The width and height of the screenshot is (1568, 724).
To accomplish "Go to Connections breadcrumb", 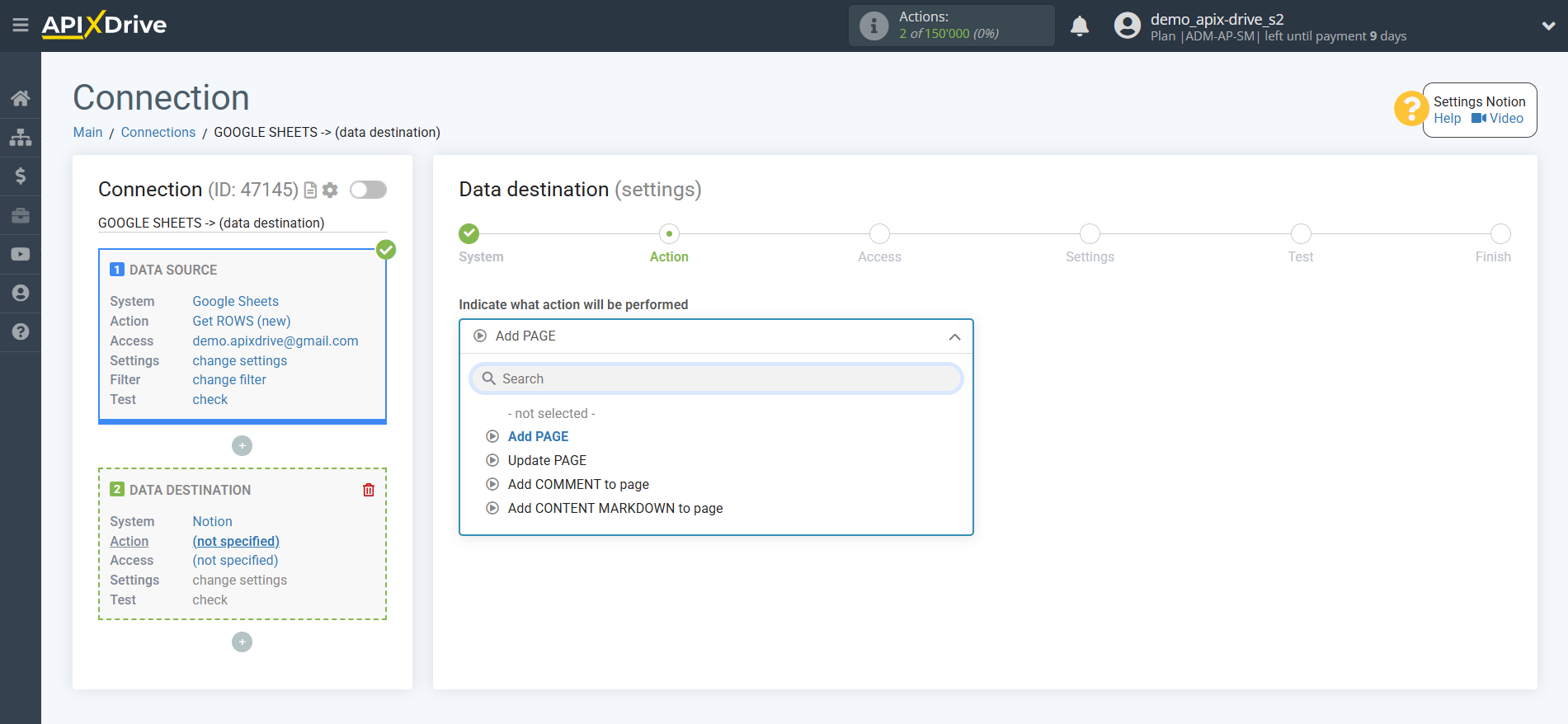I will (x=158, y=133).
